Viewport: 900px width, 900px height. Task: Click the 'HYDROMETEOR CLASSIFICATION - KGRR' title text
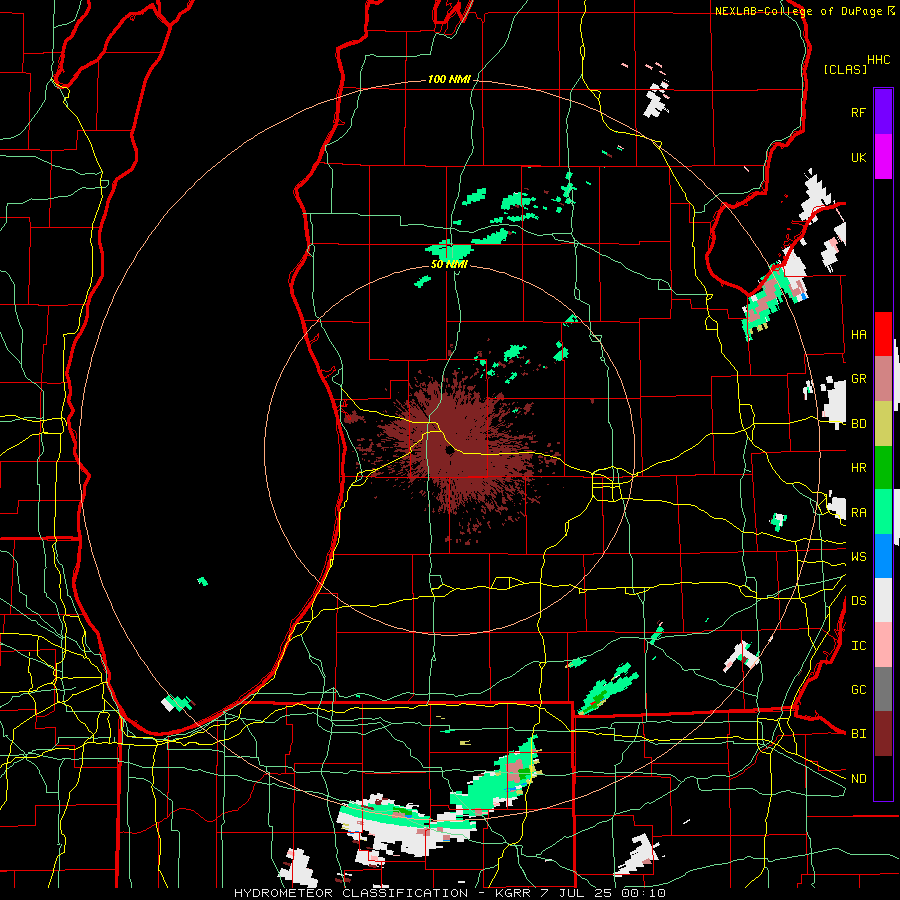point(385,893)
